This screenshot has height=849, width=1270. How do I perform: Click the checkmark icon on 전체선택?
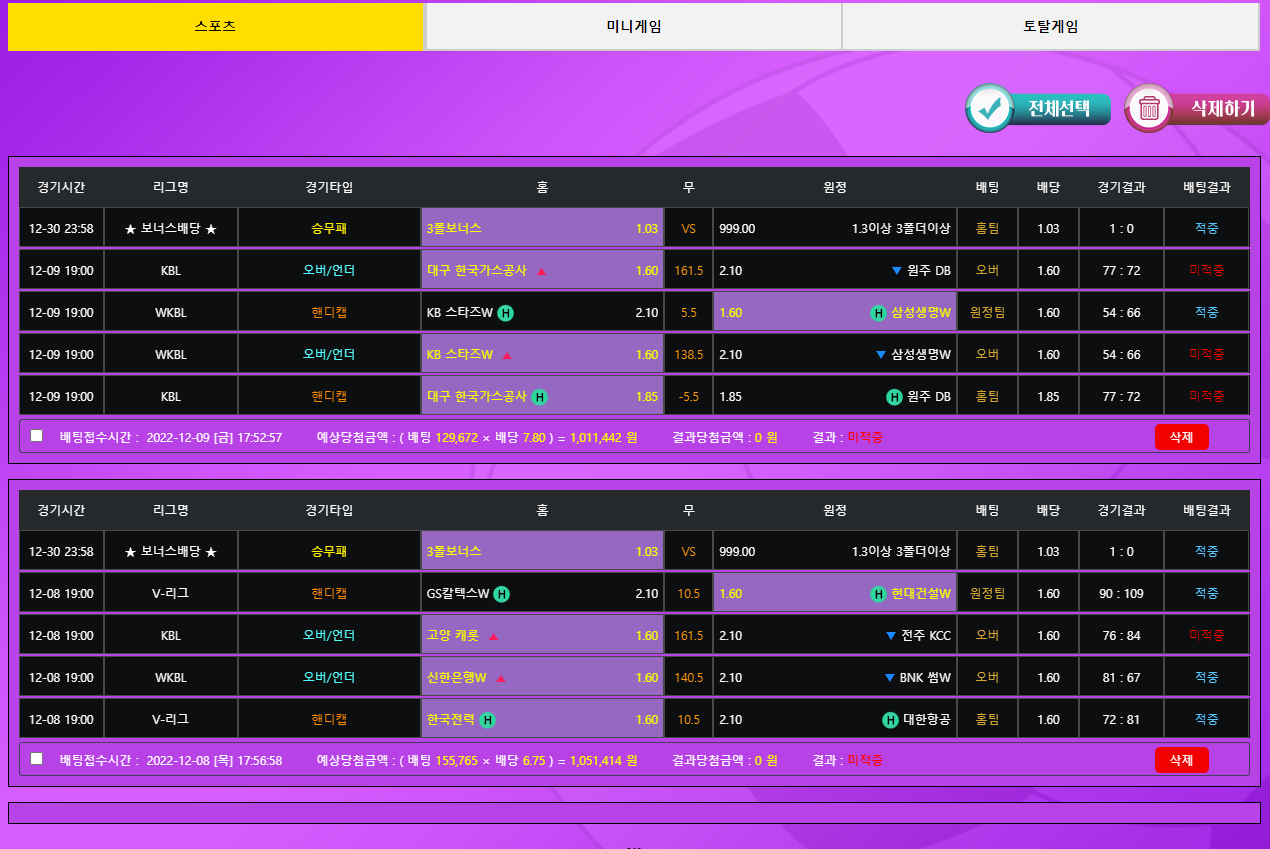(x=991, y=109)
